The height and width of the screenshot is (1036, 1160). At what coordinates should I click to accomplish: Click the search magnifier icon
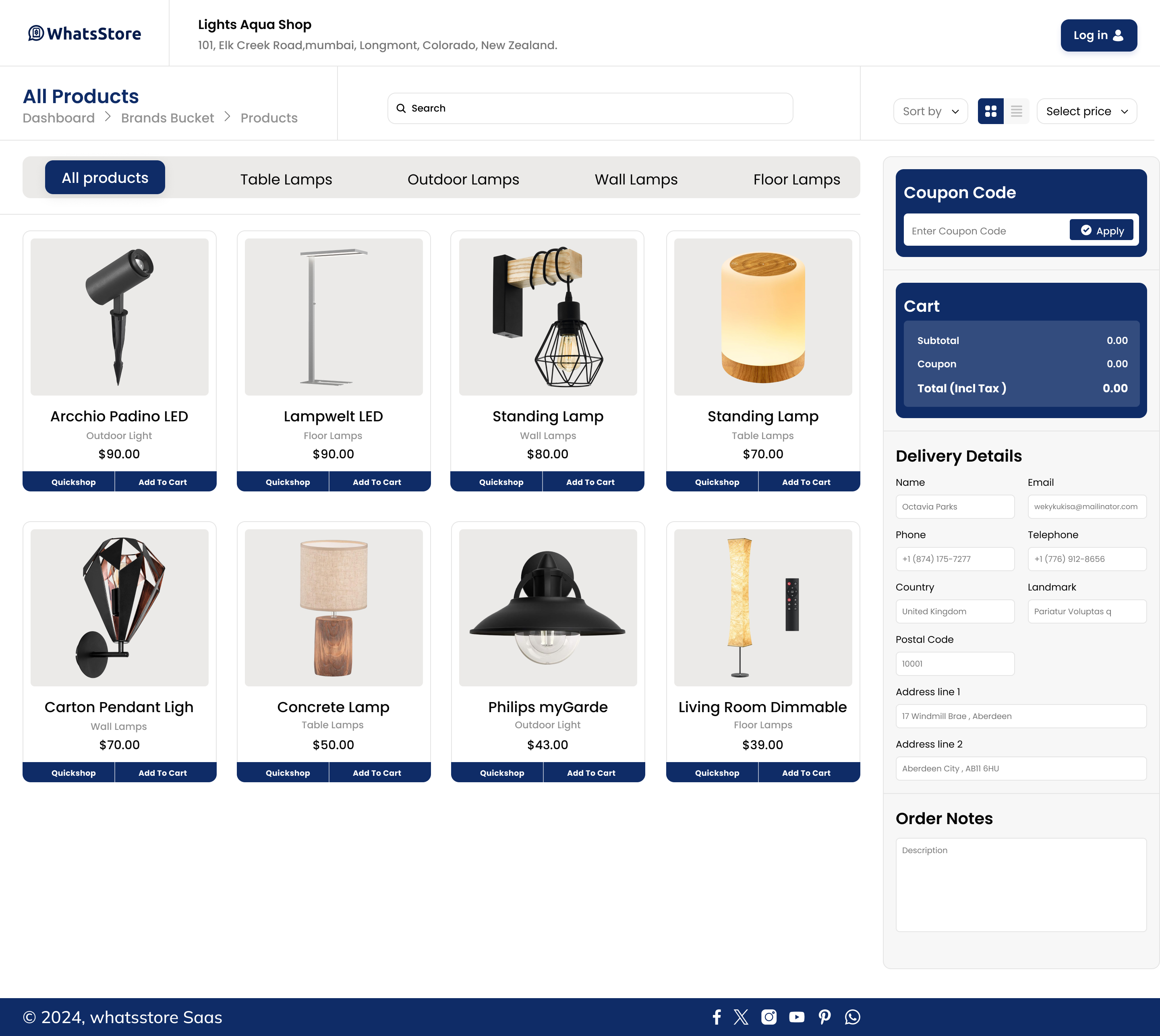(x=401, y=108)
